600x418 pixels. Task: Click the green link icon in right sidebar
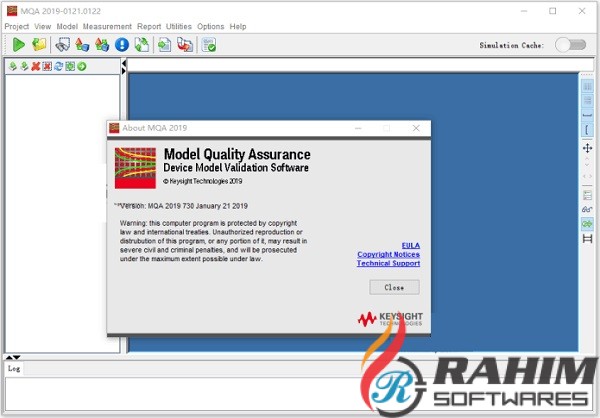[x=587, y=224]
